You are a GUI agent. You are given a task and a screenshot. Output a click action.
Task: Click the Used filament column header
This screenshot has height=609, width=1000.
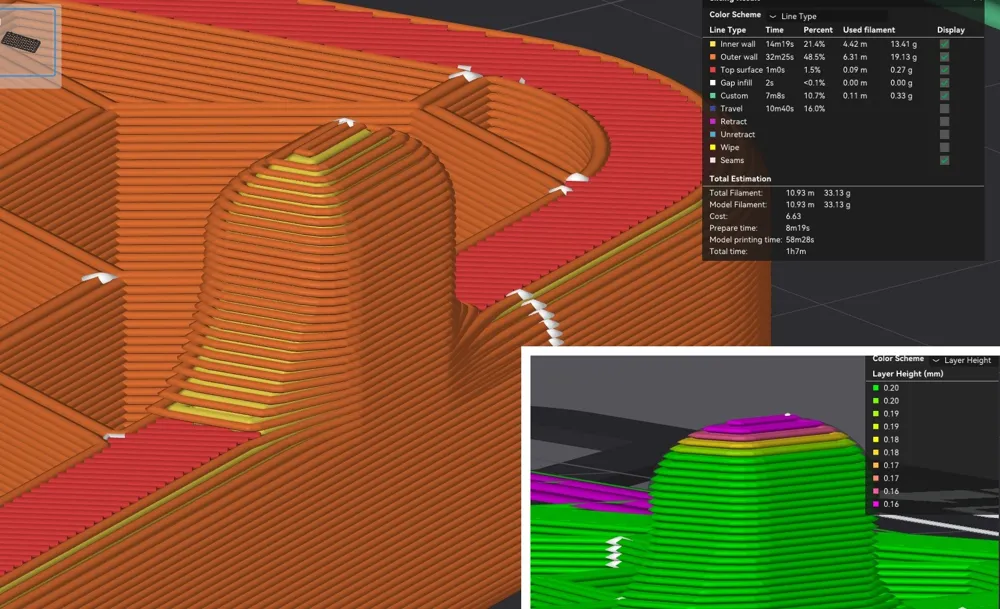tap(869, 30)
